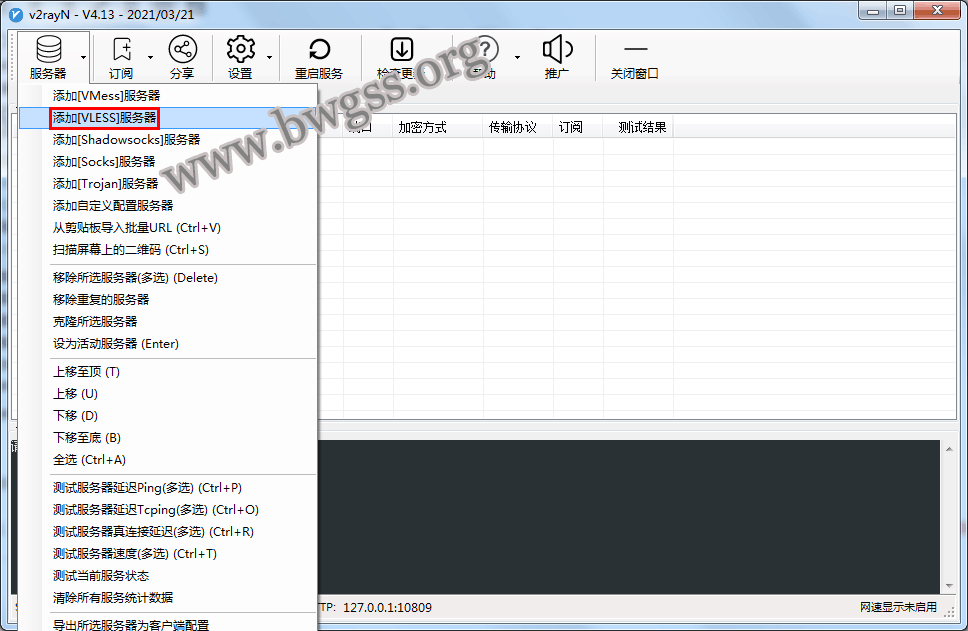
Task: Choose 下移至底 (B) menu item
Action: [168, 438]
